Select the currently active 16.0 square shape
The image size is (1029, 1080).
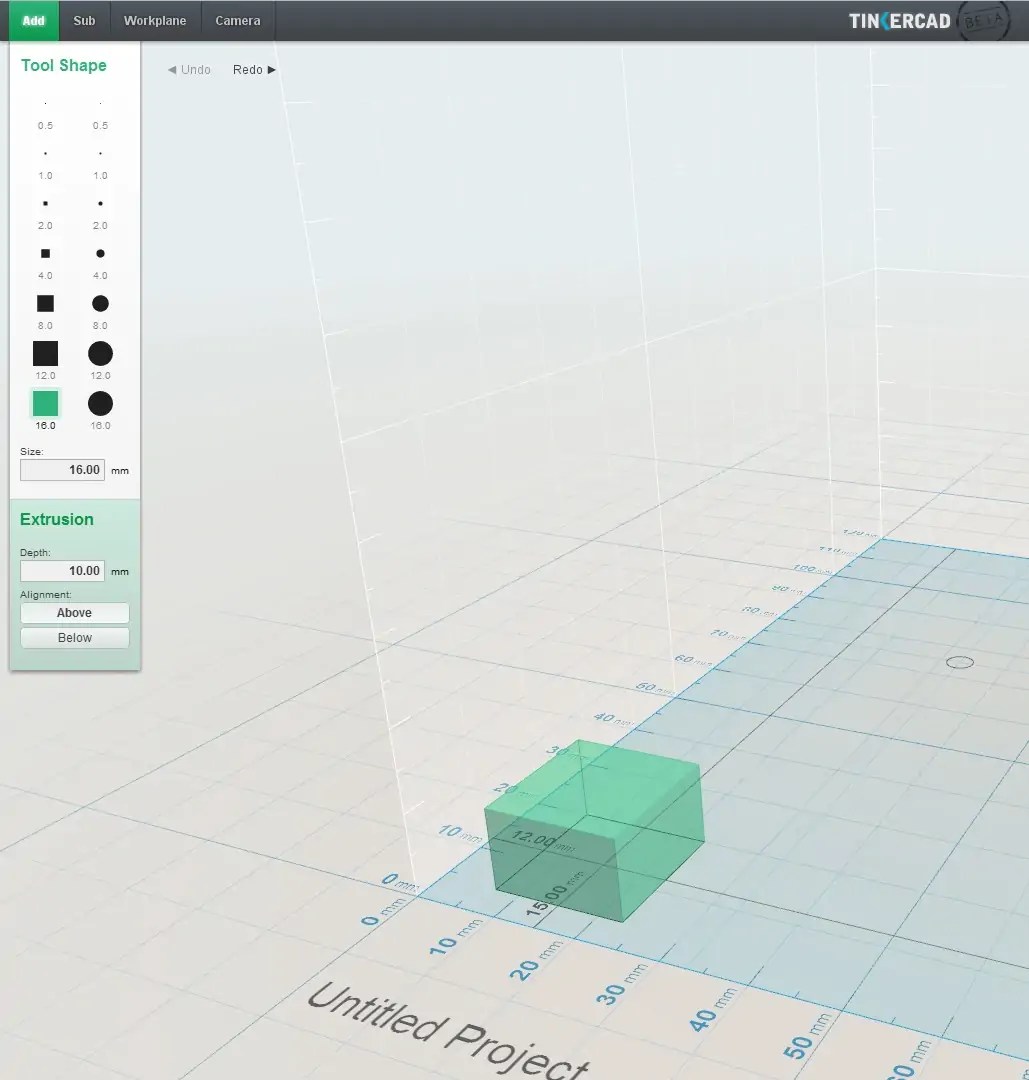pos(45,403)
